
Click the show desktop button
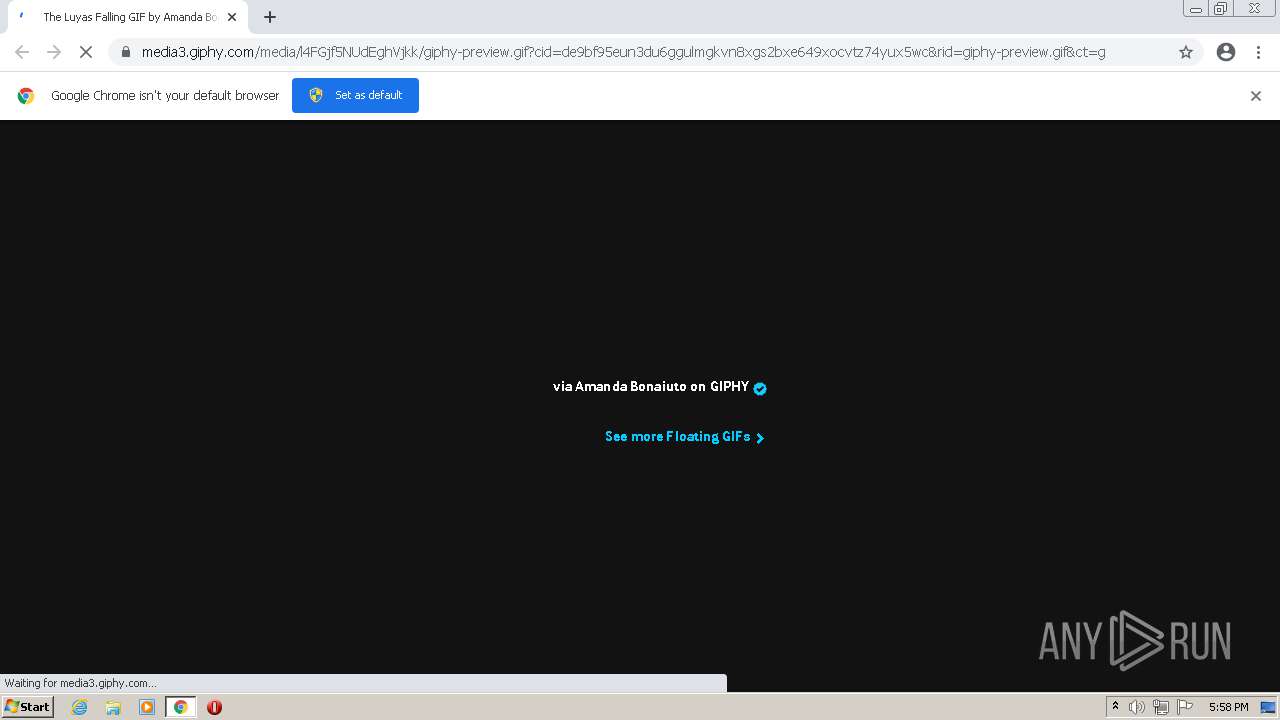pos(1268,707)
